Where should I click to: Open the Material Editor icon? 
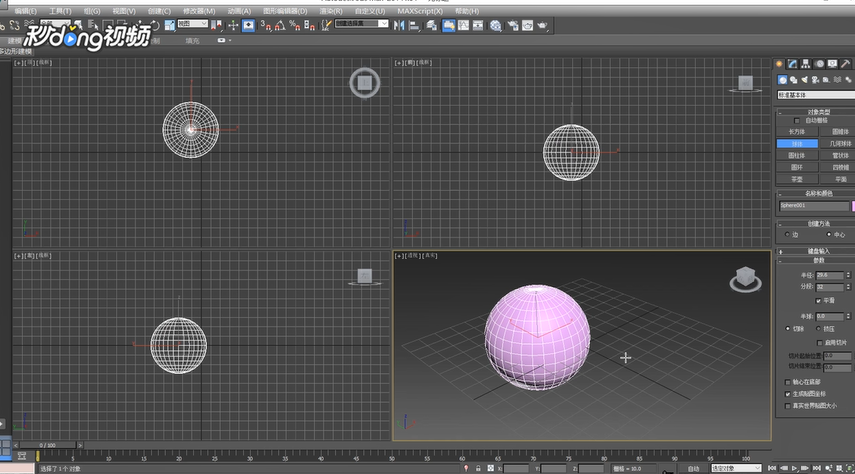pos(495,25)
